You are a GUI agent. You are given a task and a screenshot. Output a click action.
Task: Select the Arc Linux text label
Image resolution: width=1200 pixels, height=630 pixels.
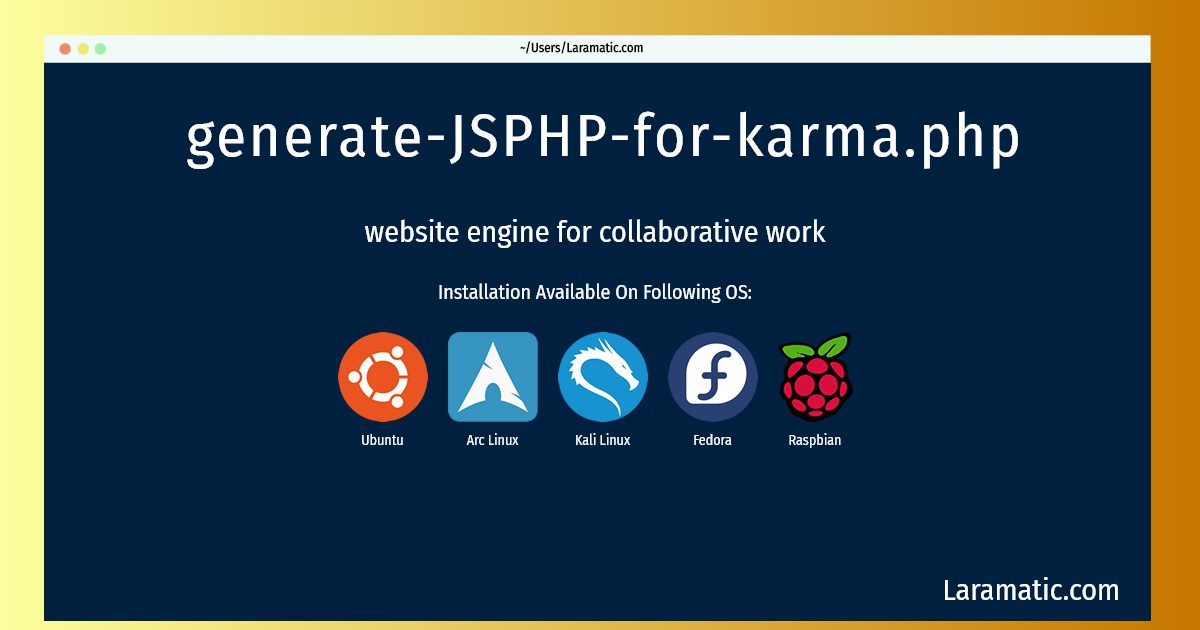pos(493,440)
